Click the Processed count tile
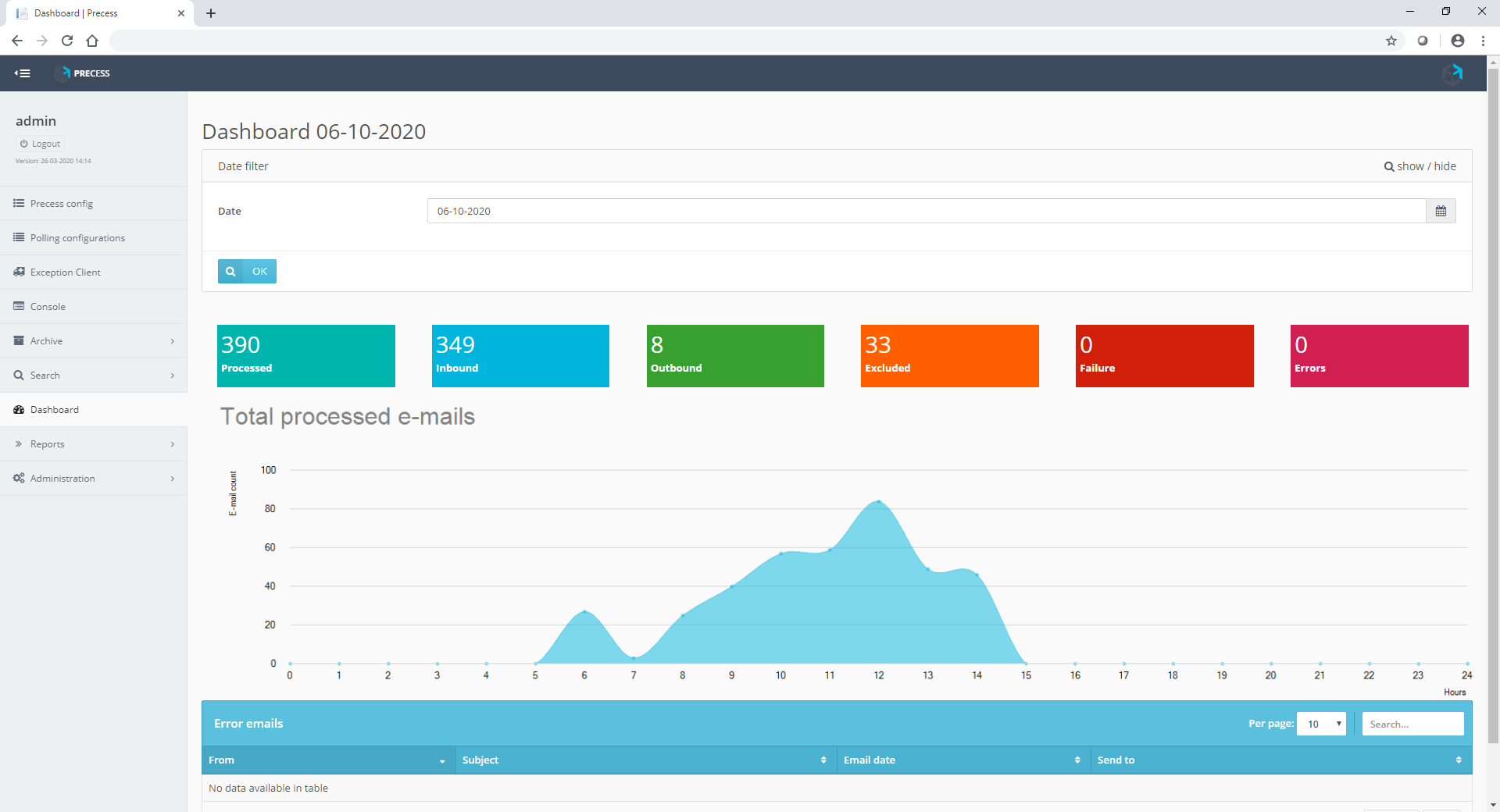The image size is (1500, 812). click(x=306, y=356)
